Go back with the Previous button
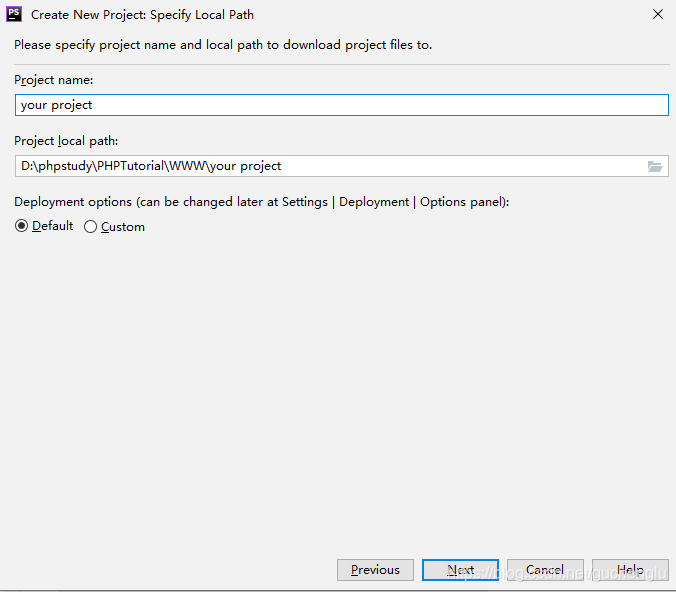676x592 pixels. click(x=375, y=570)
